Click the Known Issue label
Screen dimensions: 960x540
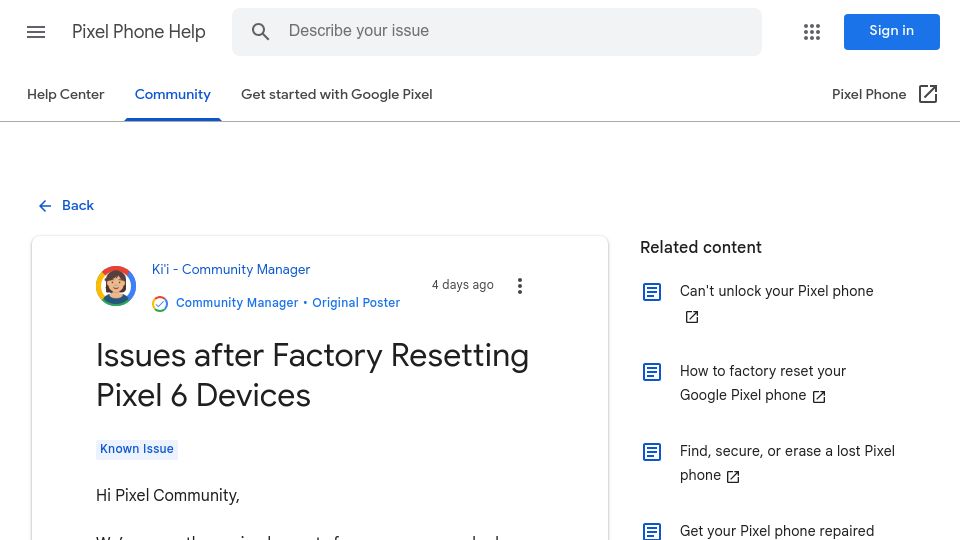(x=137, y=449)
